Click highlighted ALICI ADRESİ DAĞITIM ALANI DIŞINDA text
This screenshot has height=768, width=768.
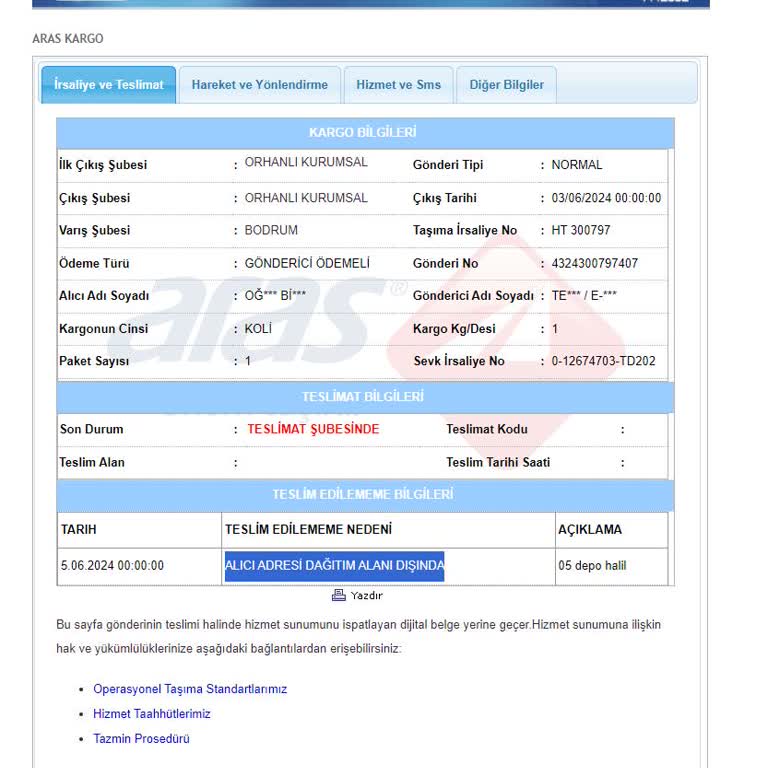coord(335,566)
